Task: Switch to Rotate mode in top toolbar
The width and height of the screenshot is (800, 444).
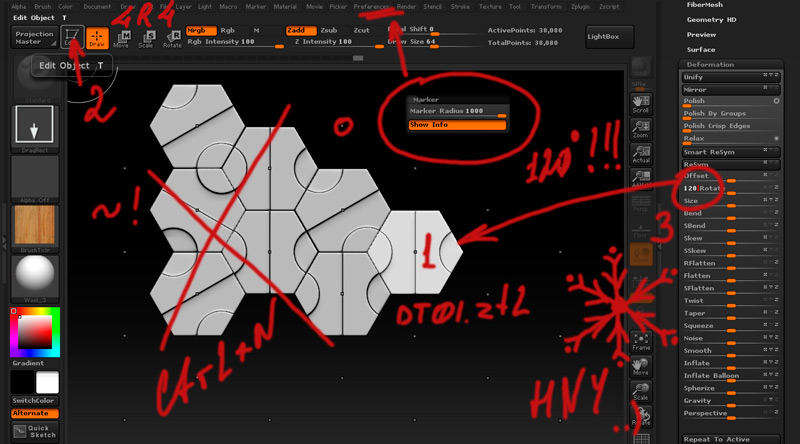Action: coord(172,39)
